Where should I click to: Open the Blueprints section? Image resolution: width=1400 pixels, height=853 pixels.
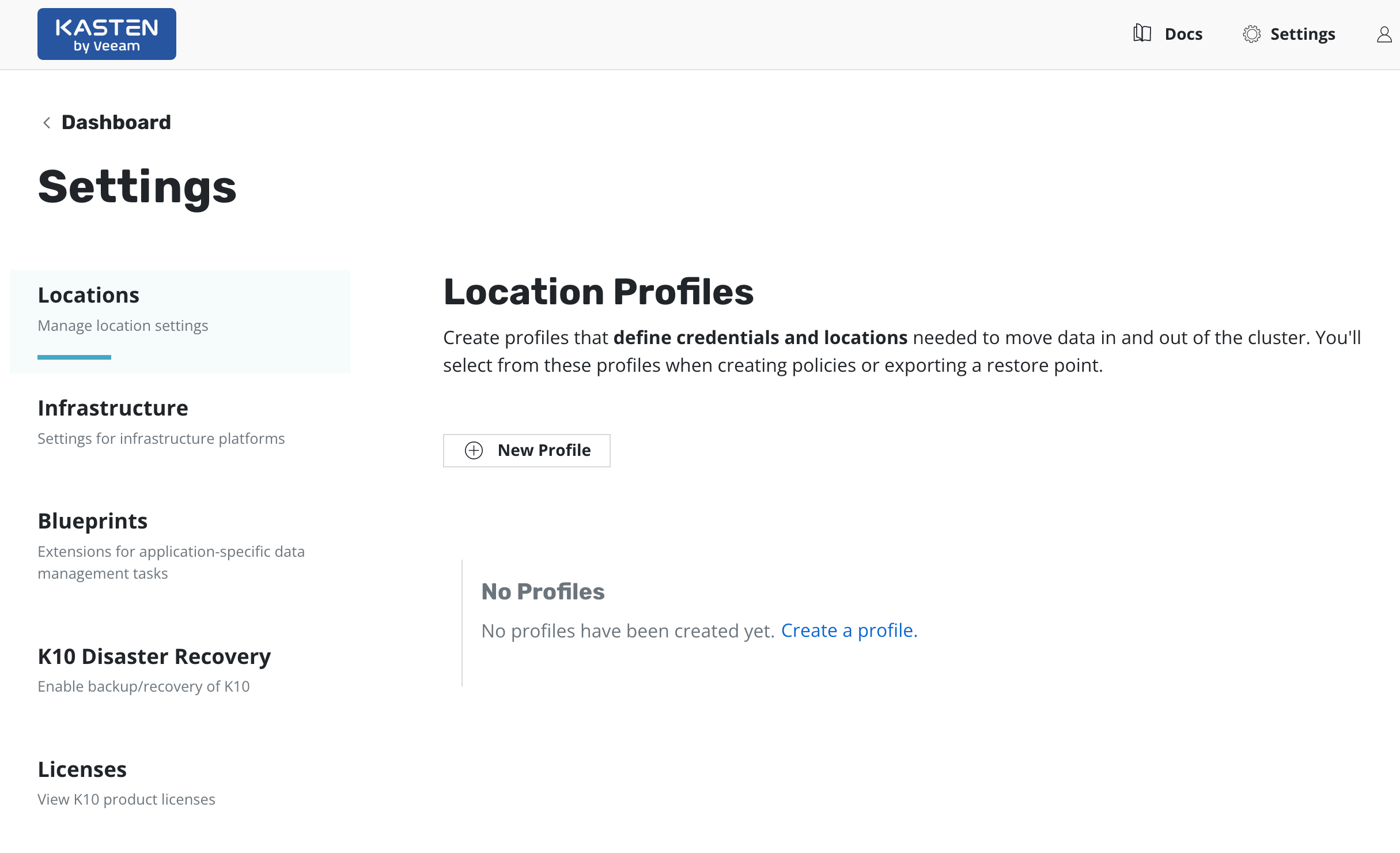93,521
